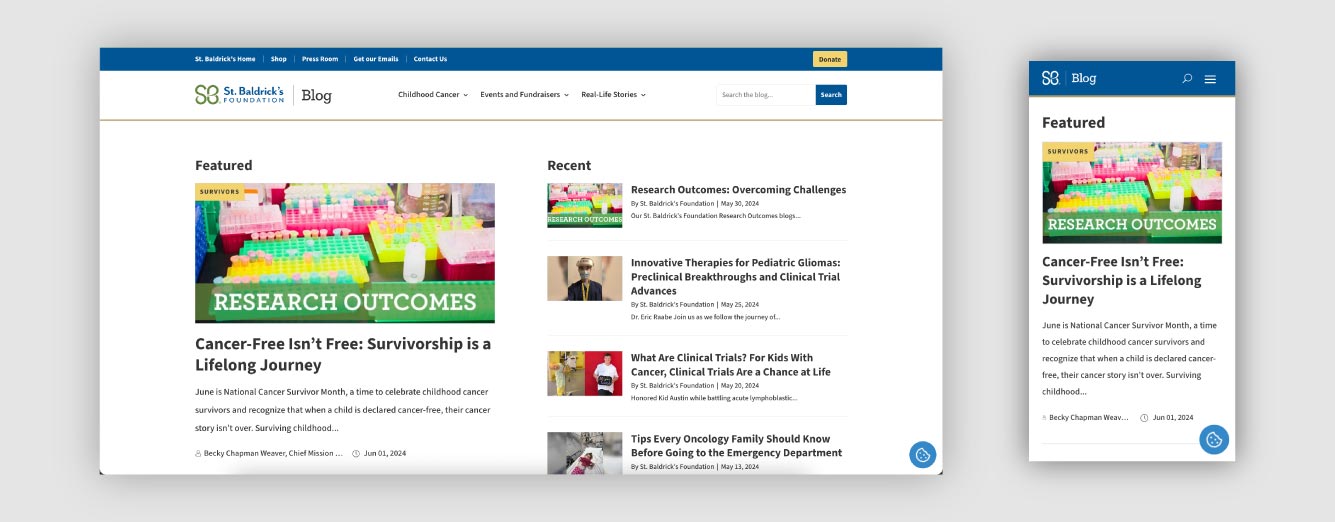
Task: Go to St. Baldrick's Home link
Action: click(225, 59)
